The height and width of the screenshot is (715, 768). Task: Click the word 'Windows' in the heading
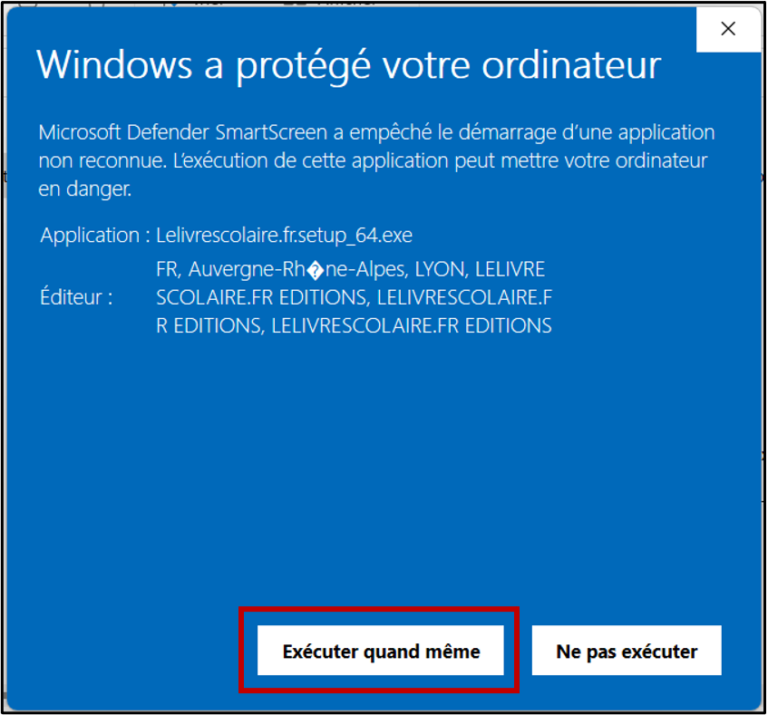115,65
